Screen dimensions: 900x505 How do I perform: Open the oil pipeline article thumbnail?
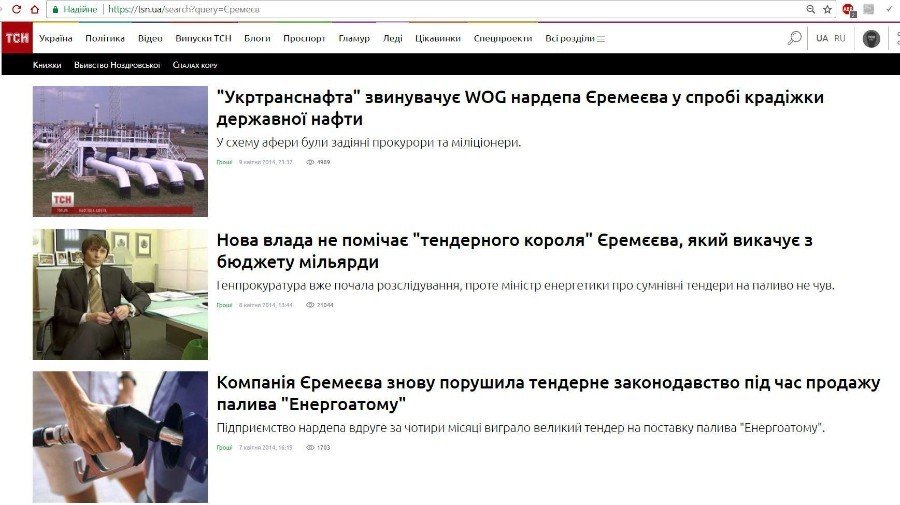120,151
